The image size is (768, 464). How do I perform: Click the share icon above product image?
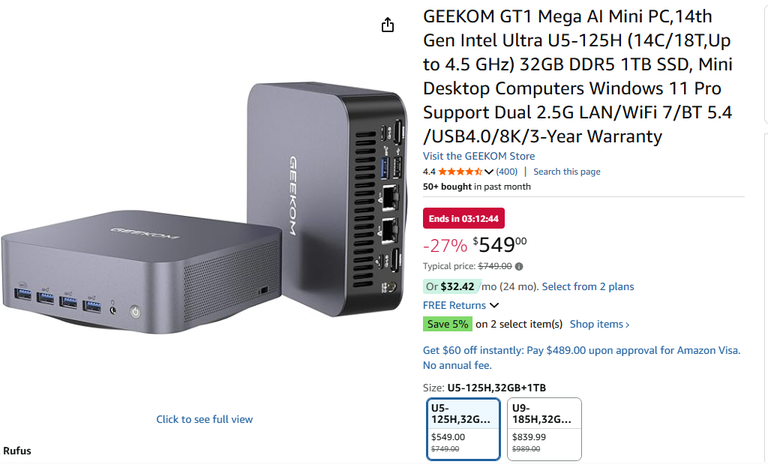coord(387,24)
